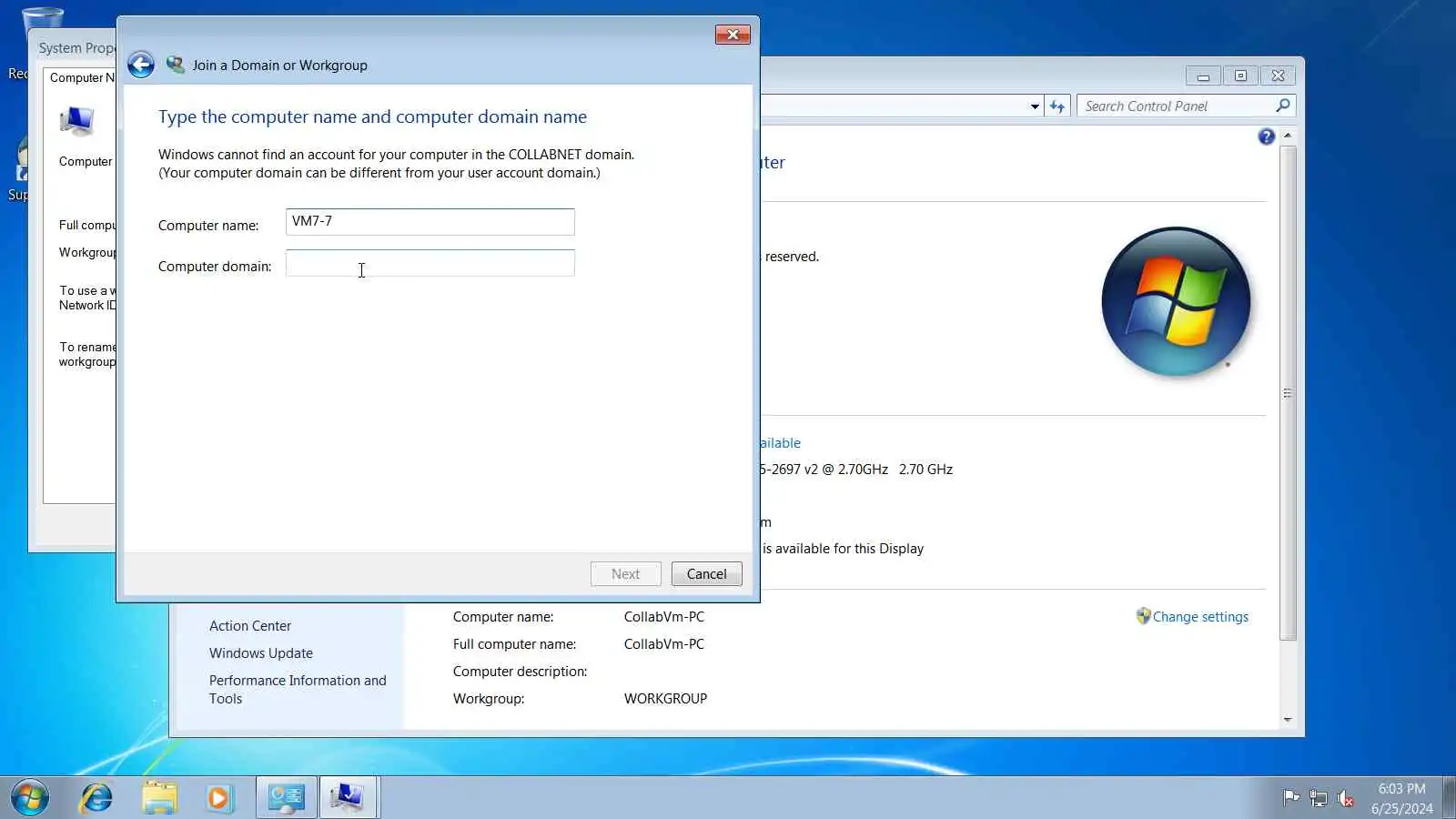Click the 'Computer description:' label

coord(521,672)
